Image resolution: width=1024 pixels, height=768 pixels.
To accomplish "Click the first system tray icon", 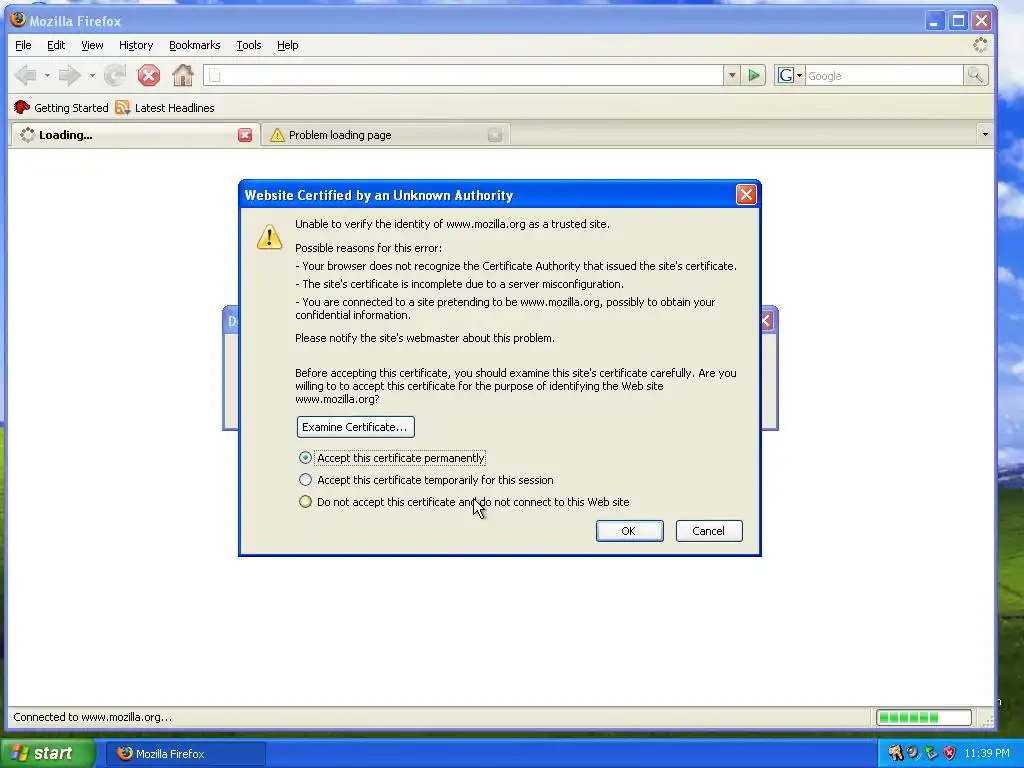I will (895, 754).
